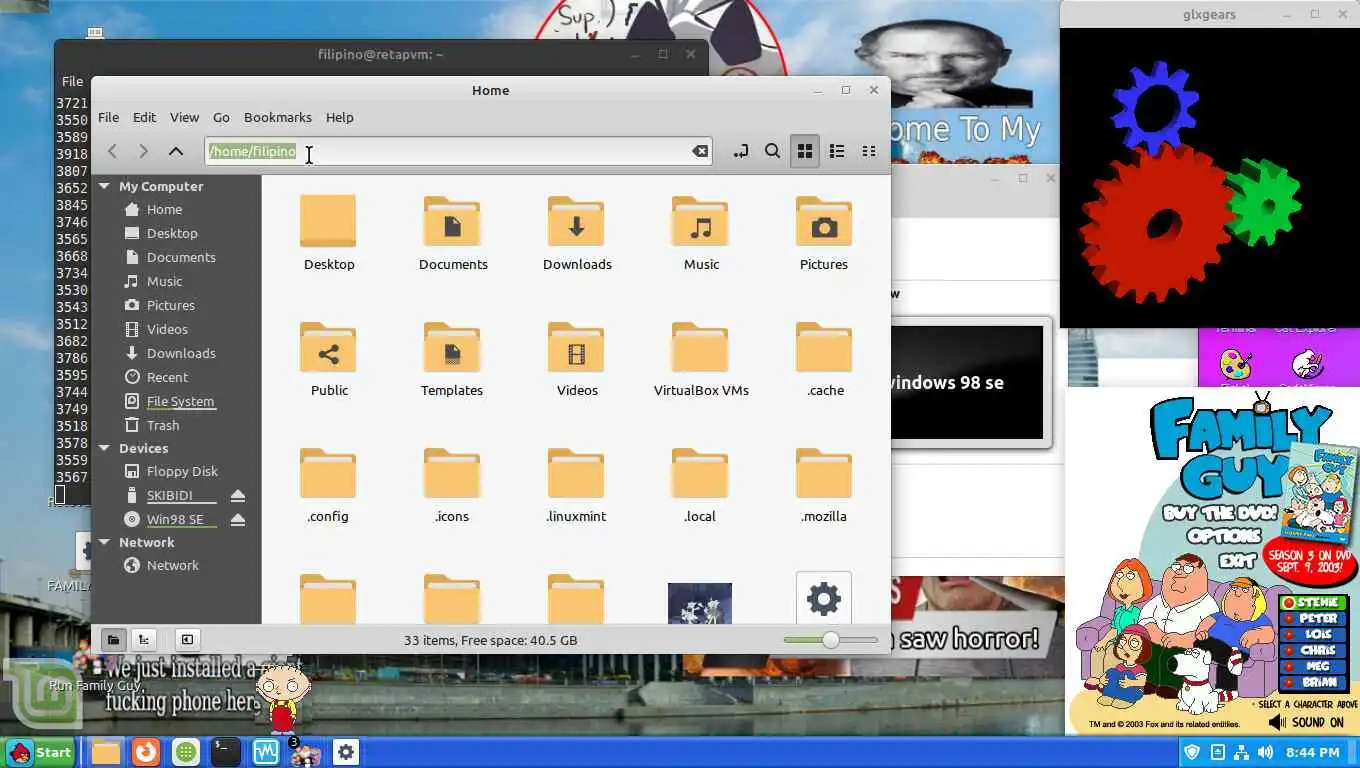Image resolution: width=1360 pixels, height=768 pixels.
Task: Click OPTIONS in Family Guy window
Action: pos(1224,536)
